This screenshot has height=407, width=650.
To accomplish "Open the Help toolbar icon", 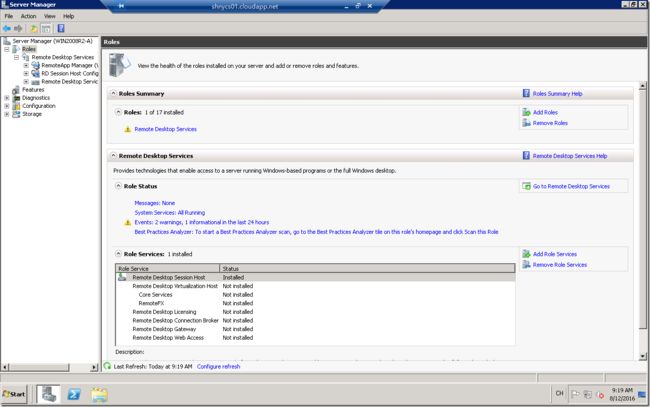I will pyautogui.click(x=61, y=28).
